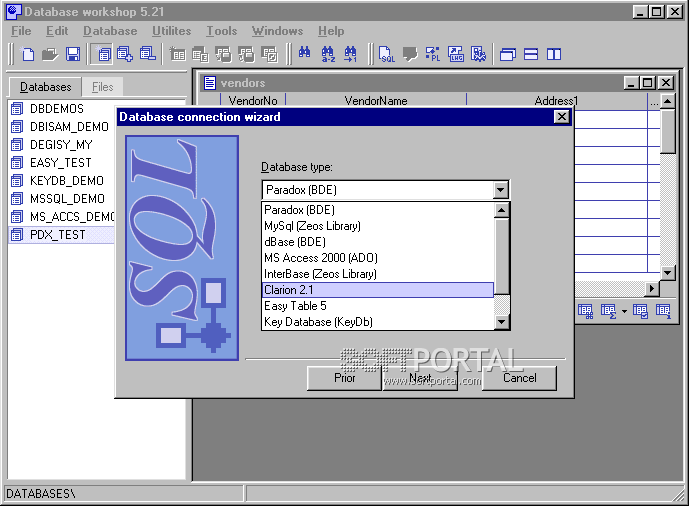
Task: Click the grid command icon in vendors window
Action: coord(585,311)
